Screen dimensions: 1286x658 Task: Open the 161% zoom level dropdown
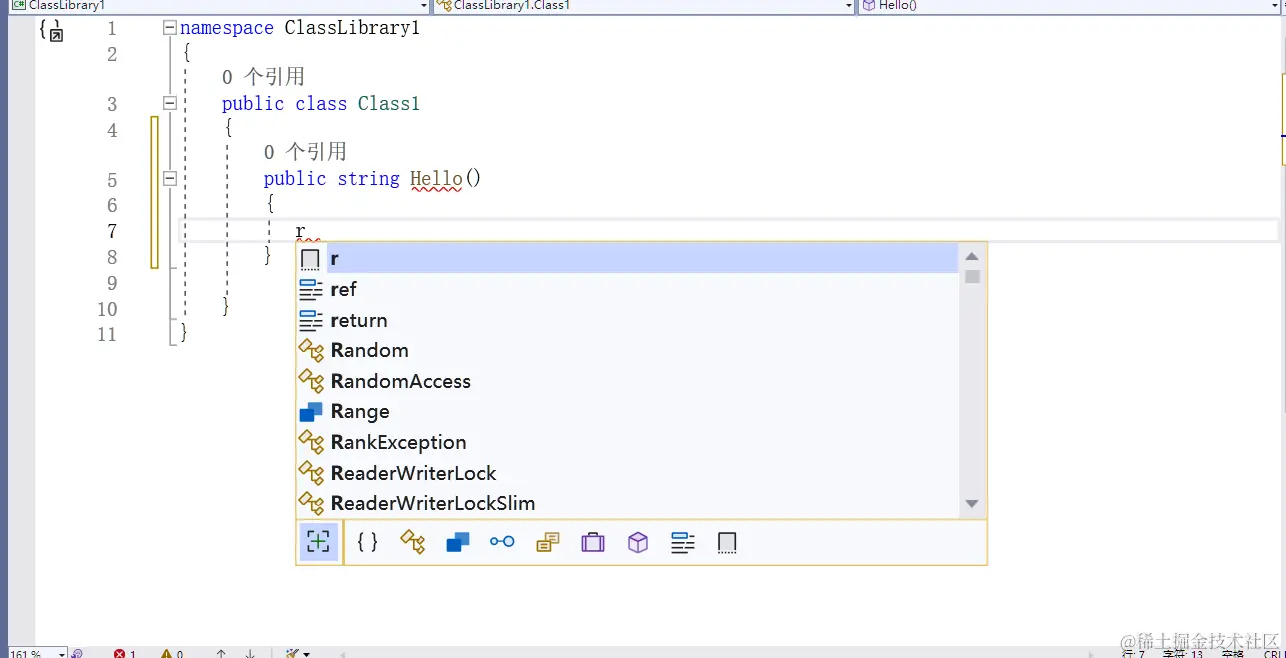tap(62, 654)
